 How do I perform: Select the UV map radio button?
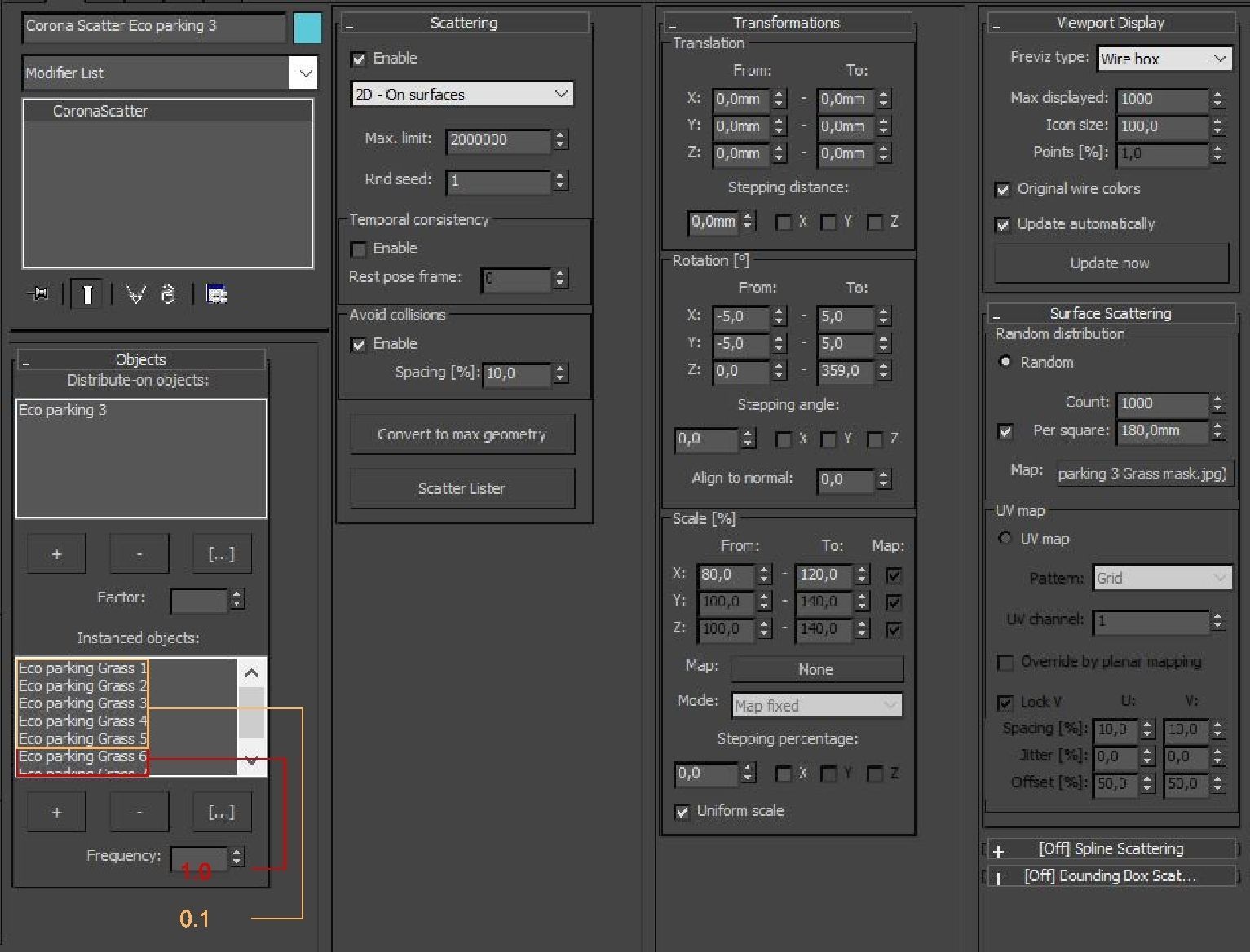click(1005, 539)
